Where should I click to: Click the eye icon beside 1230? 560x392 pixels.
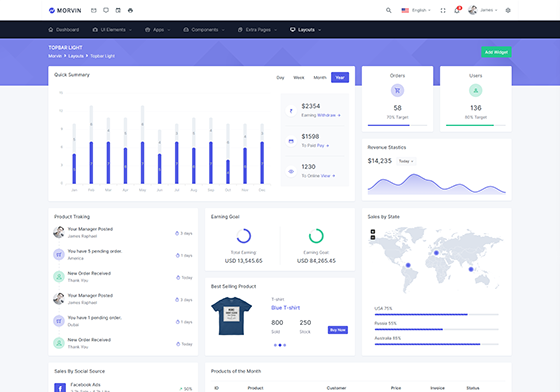(291, 171)
